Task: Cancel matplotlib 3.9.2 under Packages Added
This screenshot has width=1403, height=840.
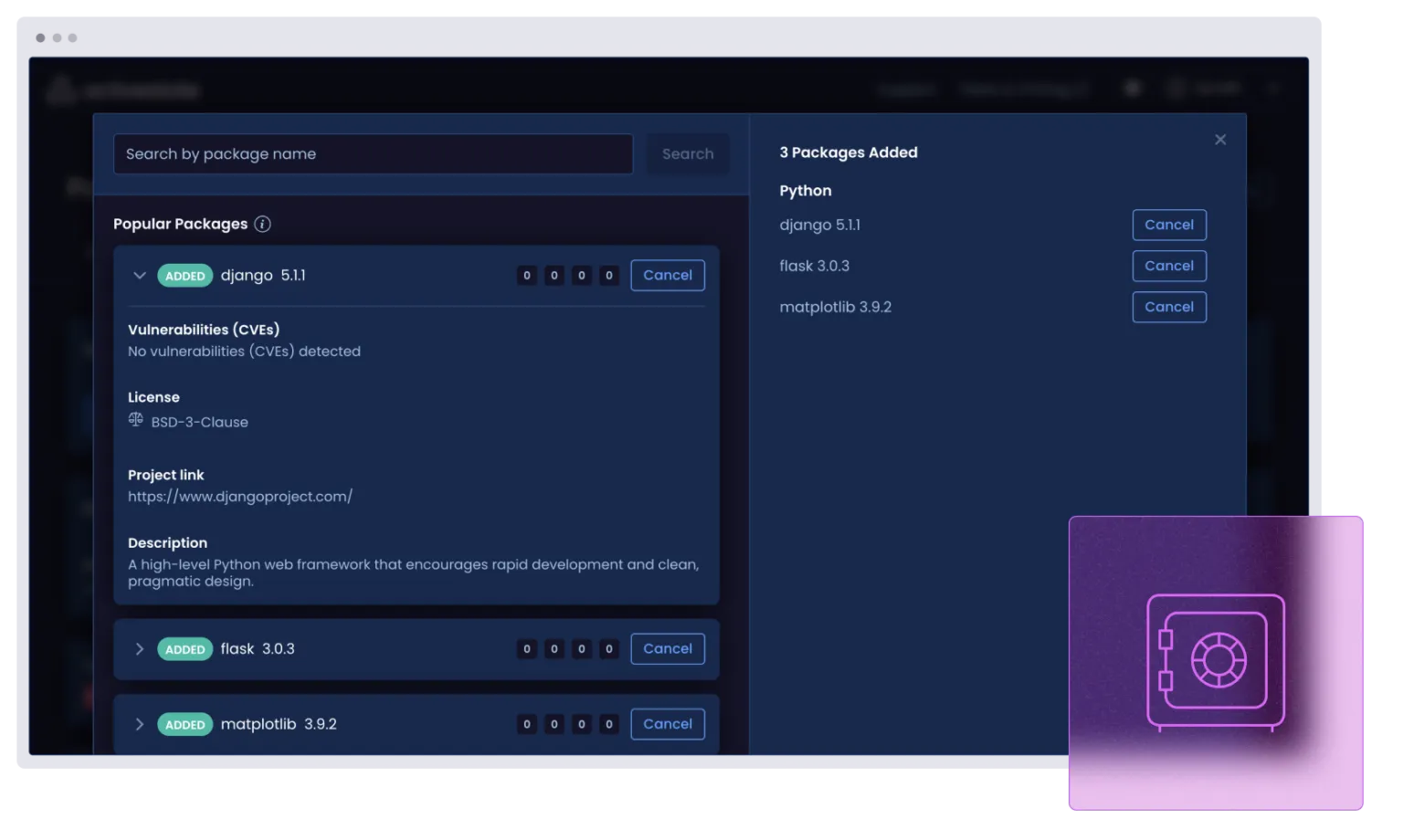Action: coord(1168,307)
